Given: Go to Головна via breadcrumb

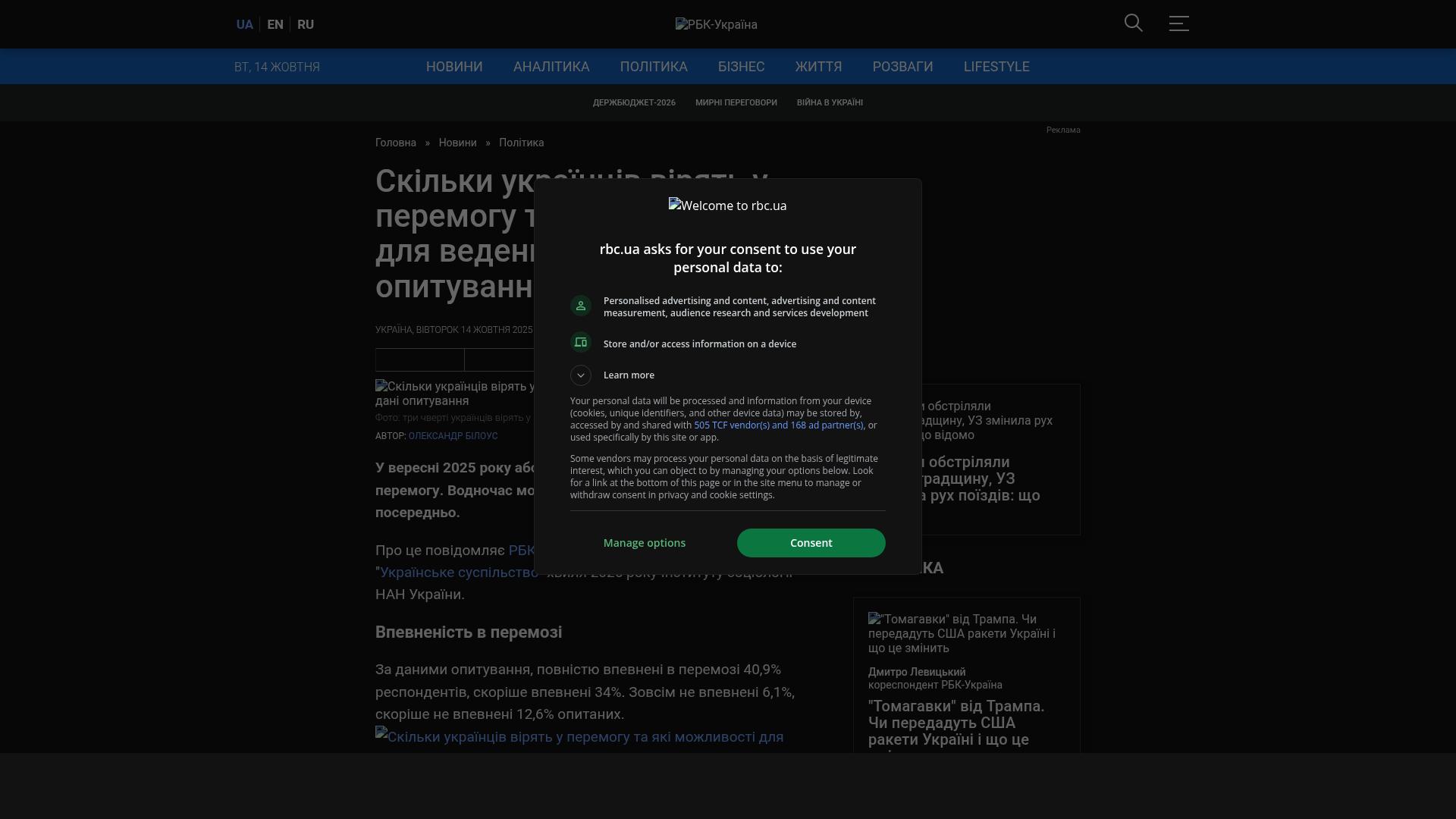Looking at the screenshot, I should [x=395, y=143].
